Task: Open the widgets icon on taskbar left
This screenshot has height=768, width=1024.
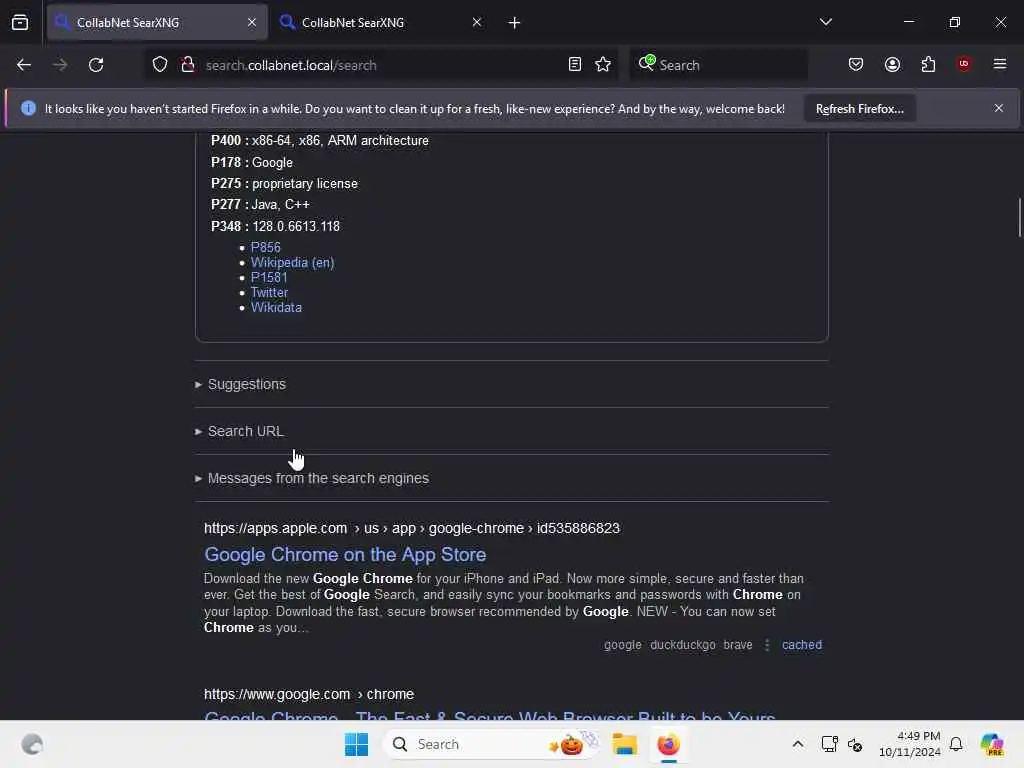Action: [x=32, y=744]
